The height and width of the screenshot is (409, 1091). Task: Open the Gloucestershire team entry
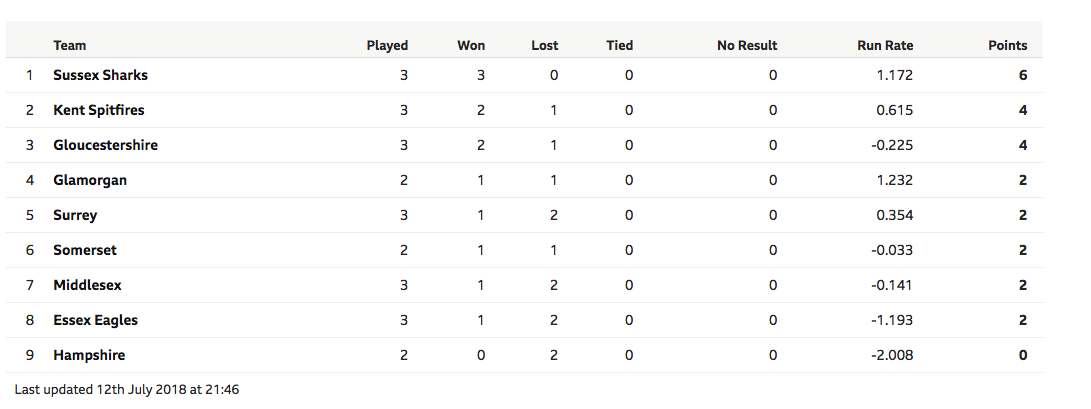point(105,145)
